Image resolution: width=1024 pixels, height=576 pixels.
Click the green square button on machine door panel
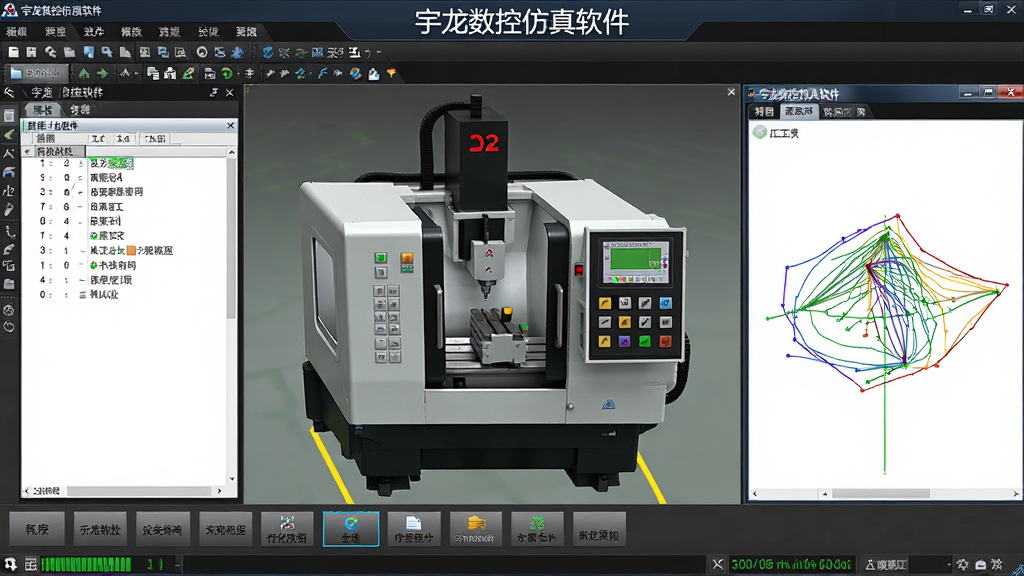[x=381, y=258]
